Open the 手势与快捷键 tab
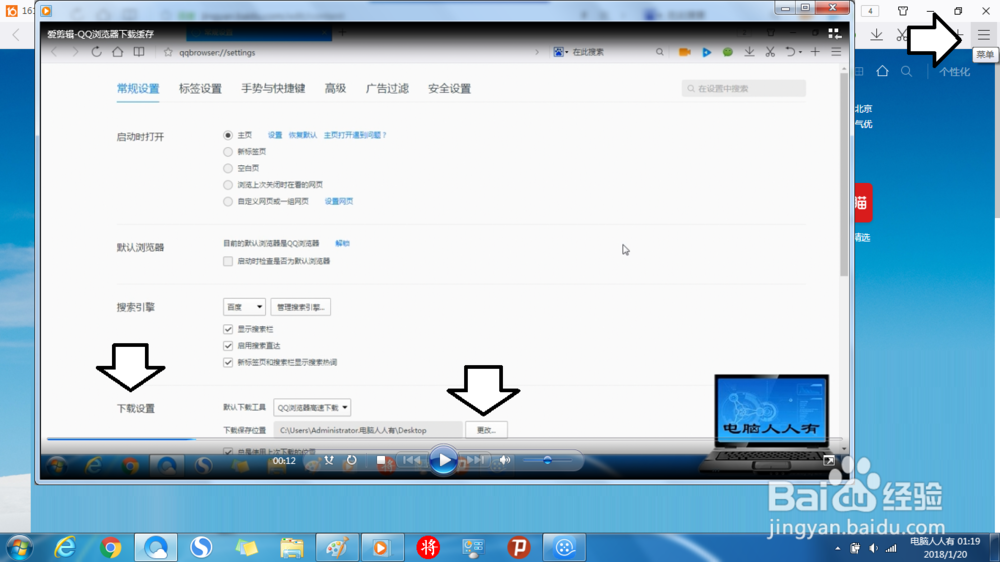Image resolution: width=1000 pixels, height=562 pixels. click(273, 89)
